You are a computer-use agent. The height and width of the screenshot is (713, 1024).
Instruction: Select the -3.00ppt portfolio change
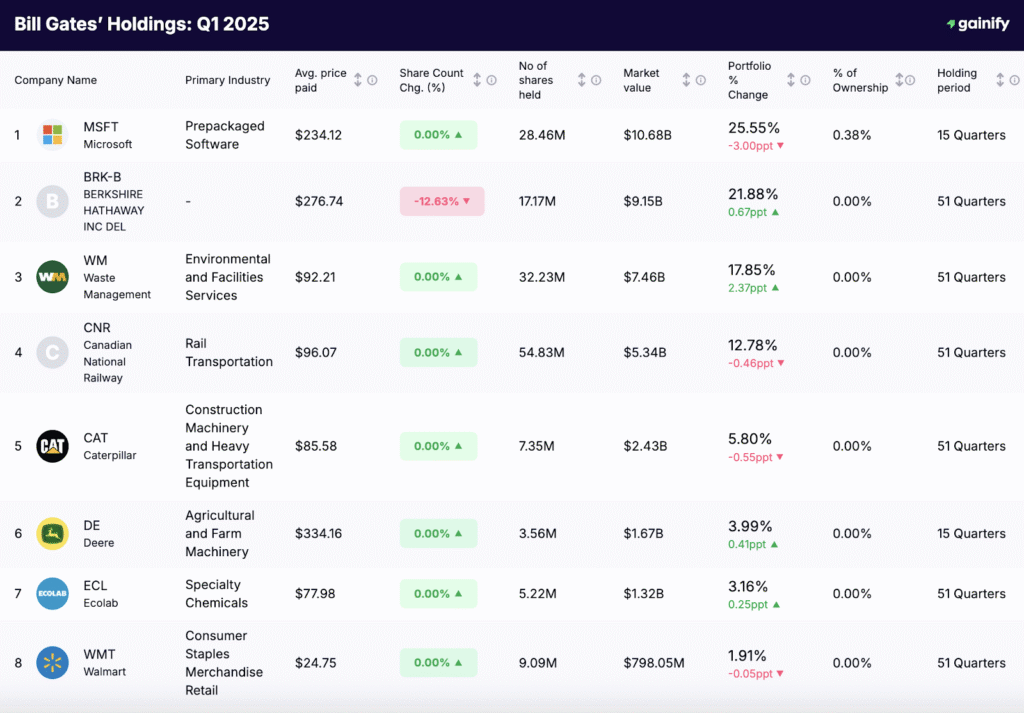pyautogui.click(x=756, y=146)
